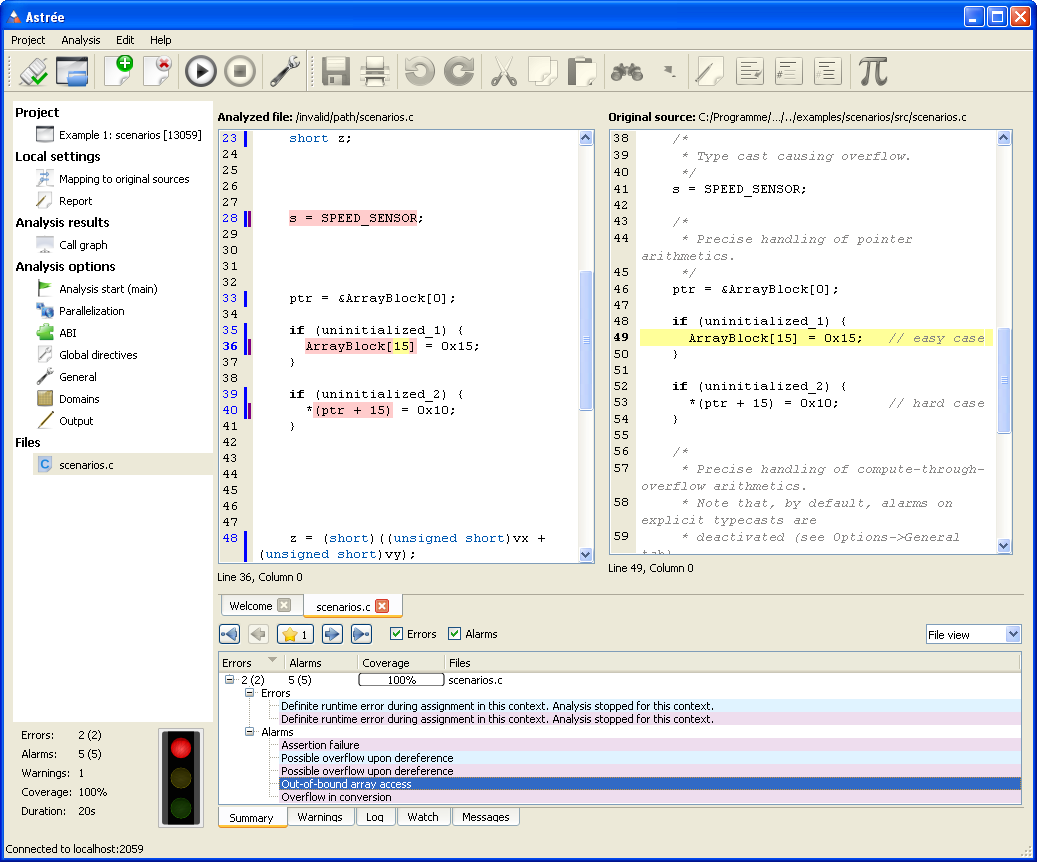Stop the analysis with the stop button
1037x862 pixels.
click(x=239, y=71)
